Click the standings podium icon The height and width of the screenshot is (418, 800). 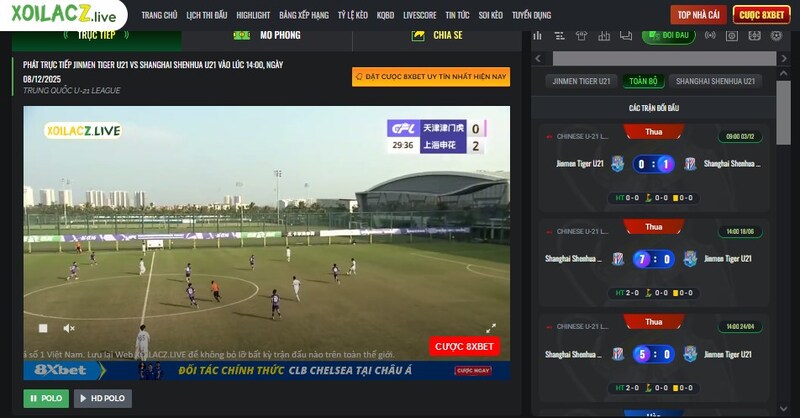point(604,36)
